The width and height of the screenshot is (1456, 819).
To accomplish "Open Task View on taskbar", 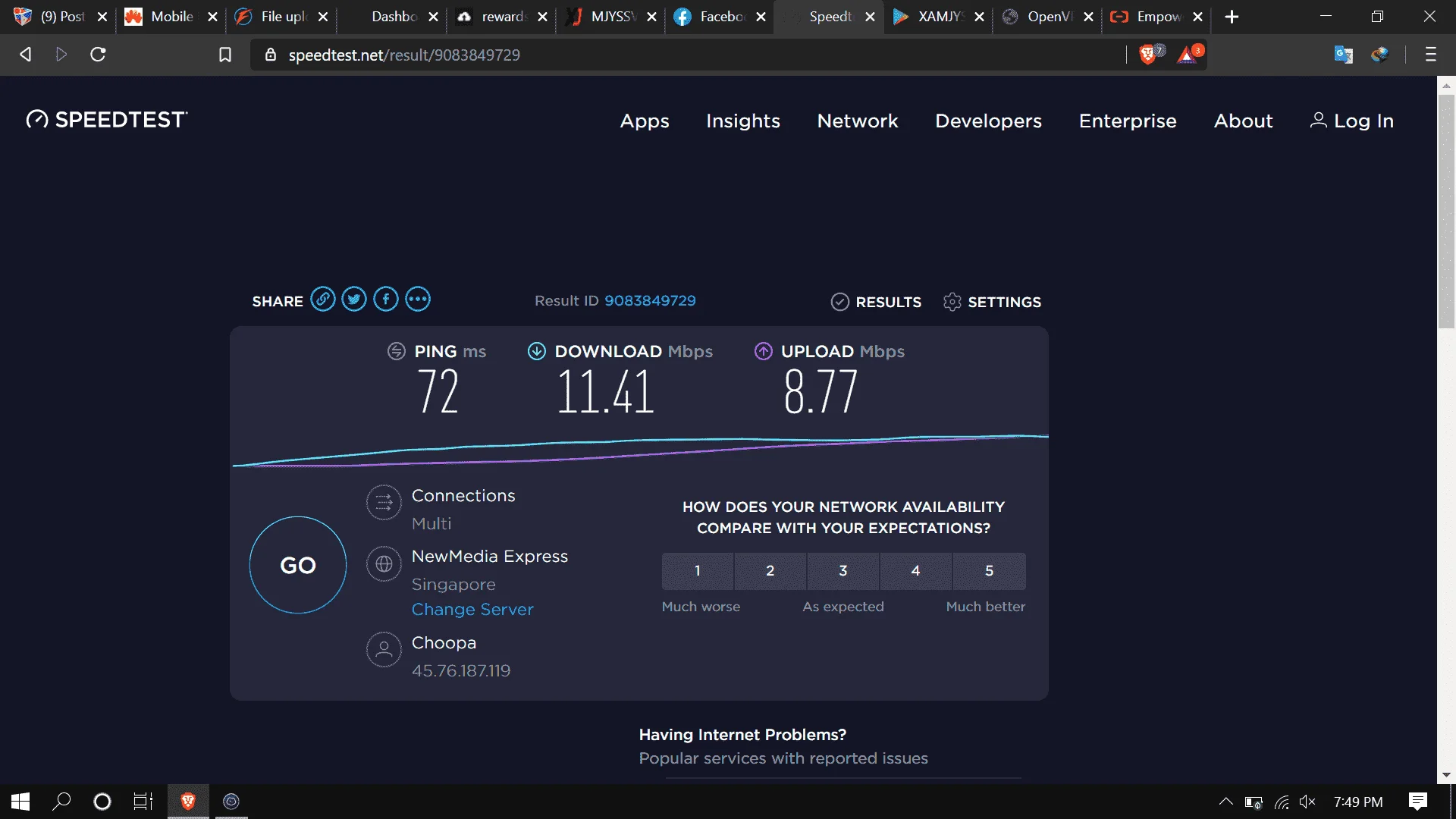I will (x=143, y=802).
